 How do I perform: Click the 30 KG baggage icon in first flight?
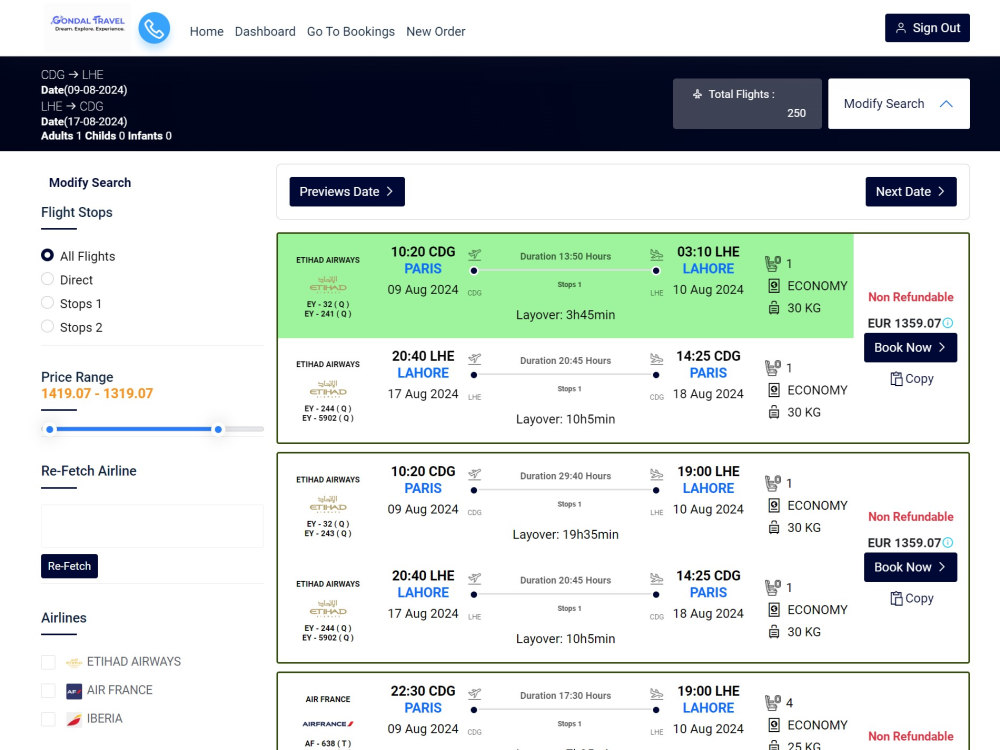click(774, 308)
